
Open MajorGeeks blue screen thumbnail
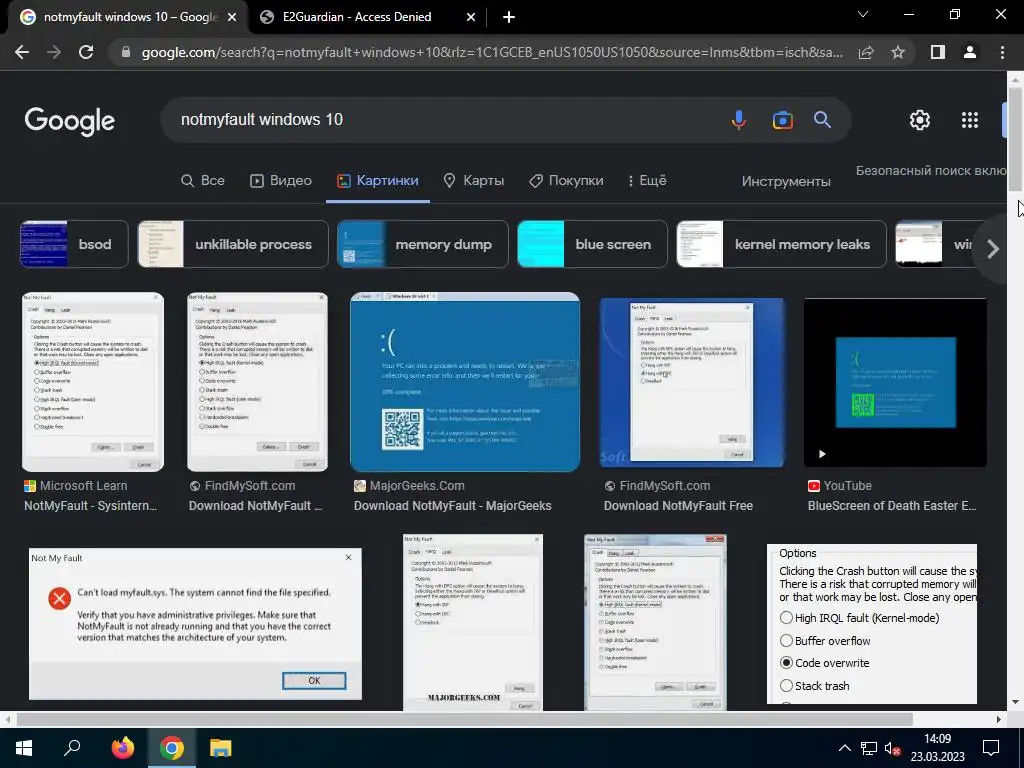tap(465, 382)
